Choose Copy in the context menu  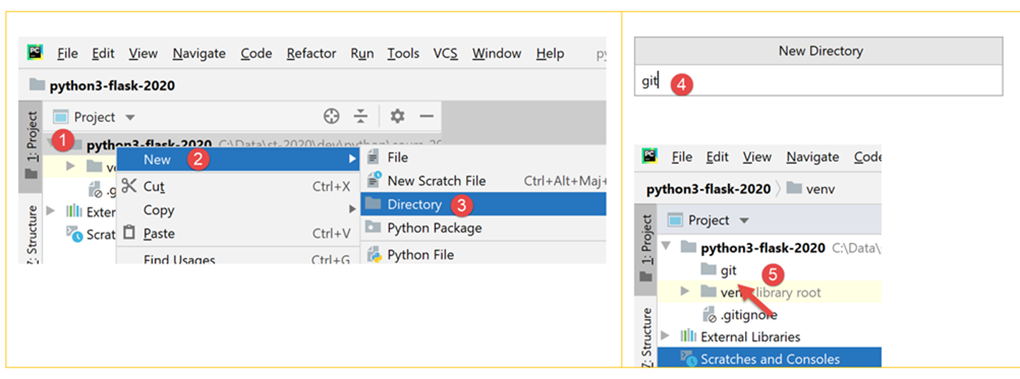[238, 210]
